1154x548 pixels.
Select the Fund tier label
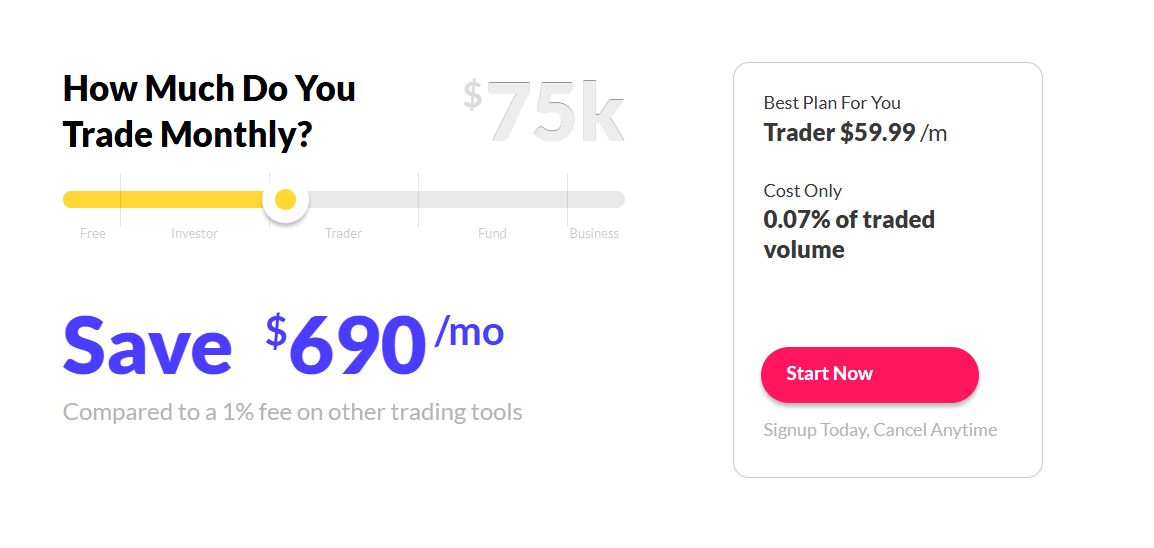pos(492,233)
